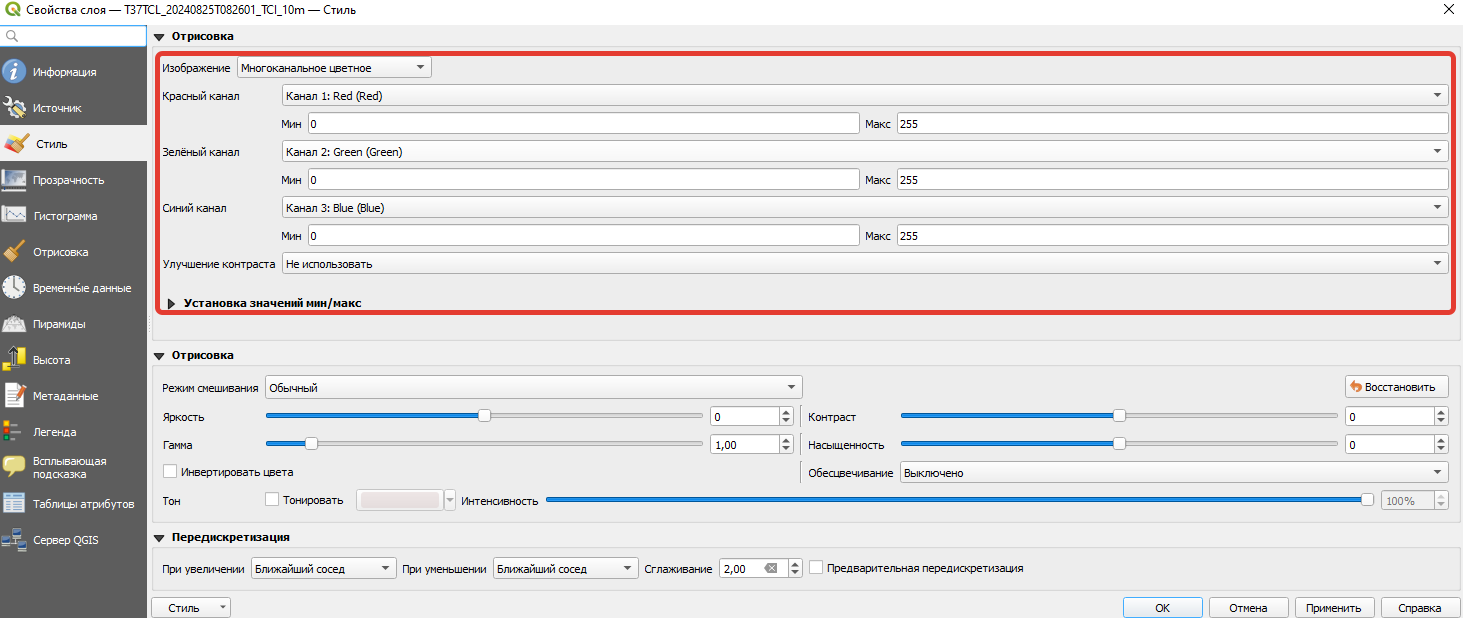The image size is (1463, 618).
Task: Open the Пирамиды sidebar icon
Action: pos(14,324)
